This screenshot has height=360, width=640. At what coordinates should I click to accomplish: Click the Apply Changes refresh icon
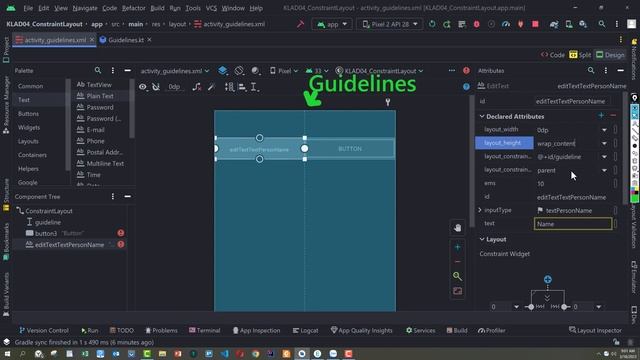tap(432, 24)
